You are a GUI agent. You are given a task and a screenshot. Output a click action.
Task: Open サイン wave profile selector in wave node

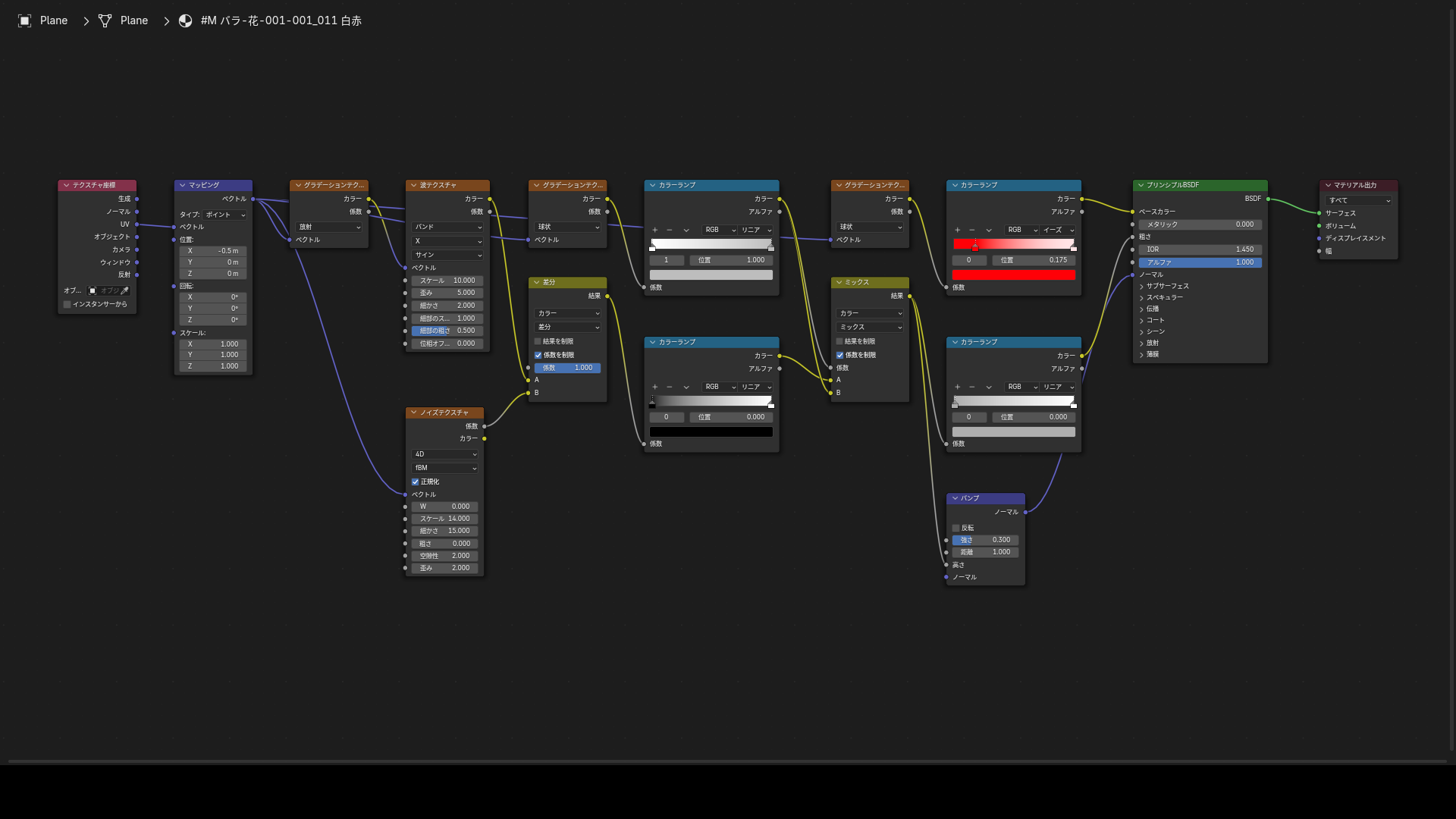(x=447, y=255)
